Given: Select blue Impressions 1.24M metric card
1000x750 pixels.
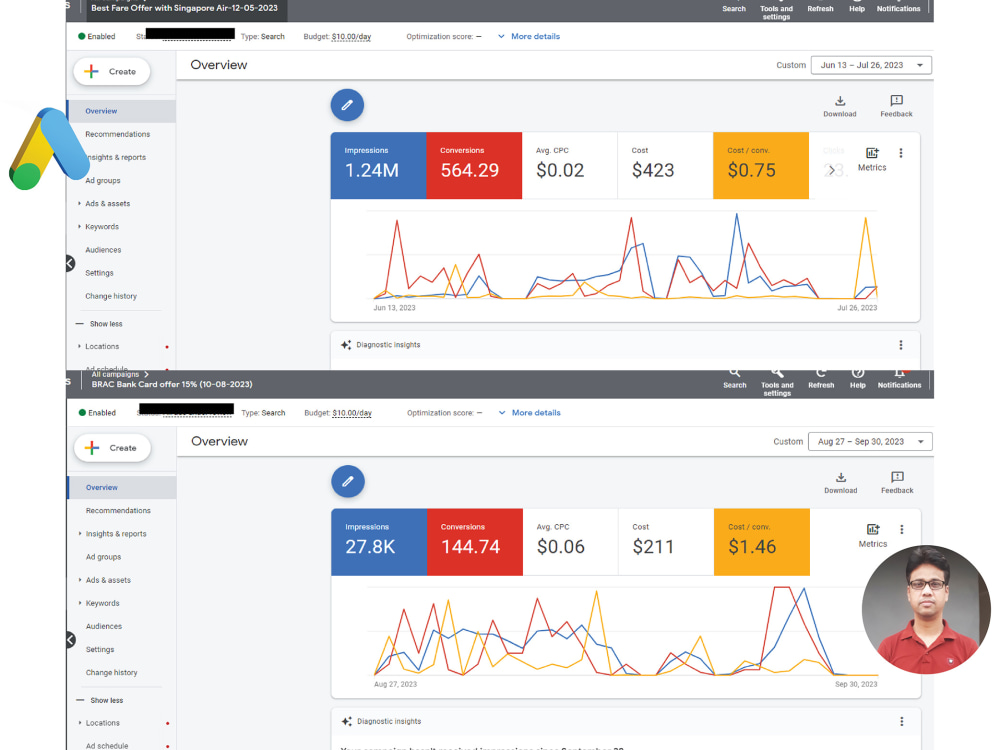Looking at the screenshot, I should click(378, 166).
